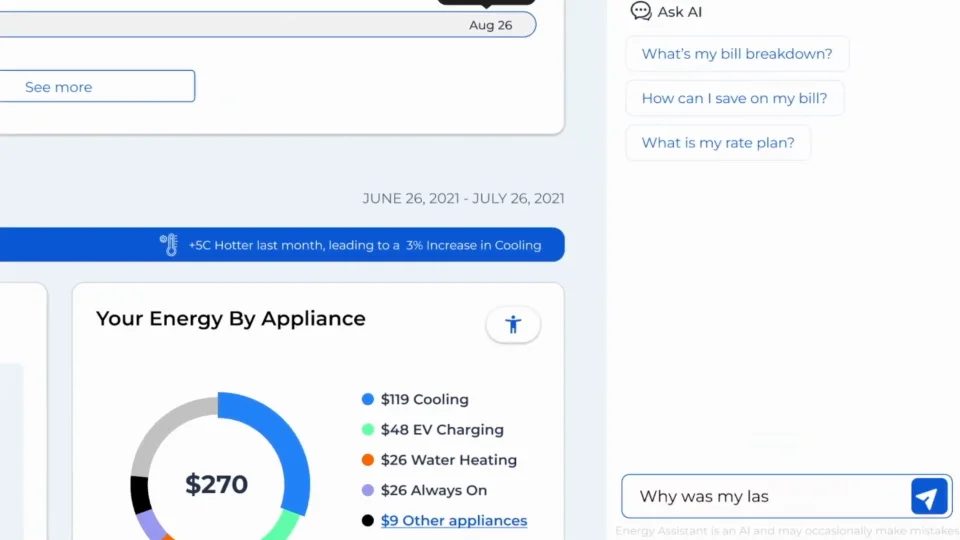Click the "Your Energy By Appliance" heading
This screenshot has width=960, height=540.
coord(231,318)
